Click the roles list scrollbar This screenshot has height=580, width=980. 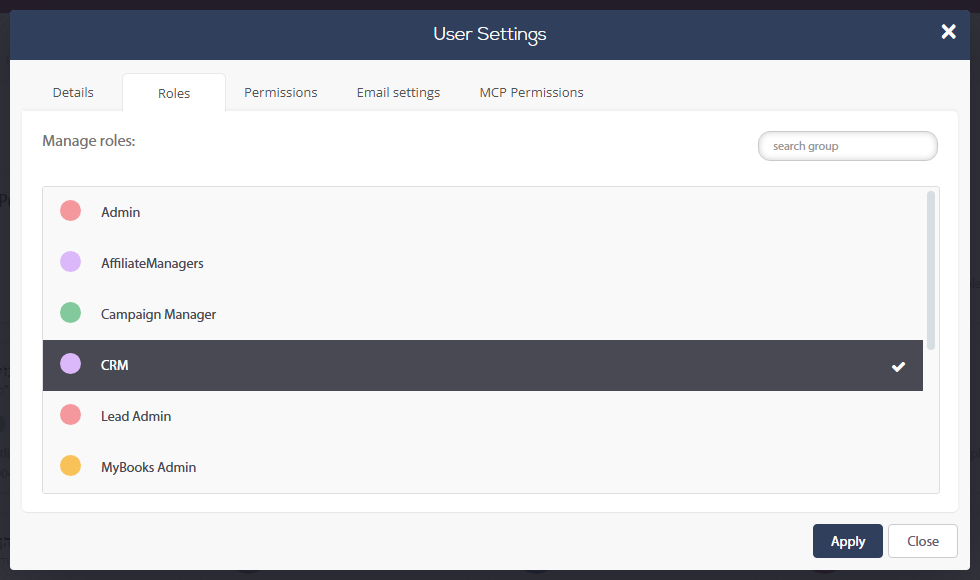click(931, 271)
